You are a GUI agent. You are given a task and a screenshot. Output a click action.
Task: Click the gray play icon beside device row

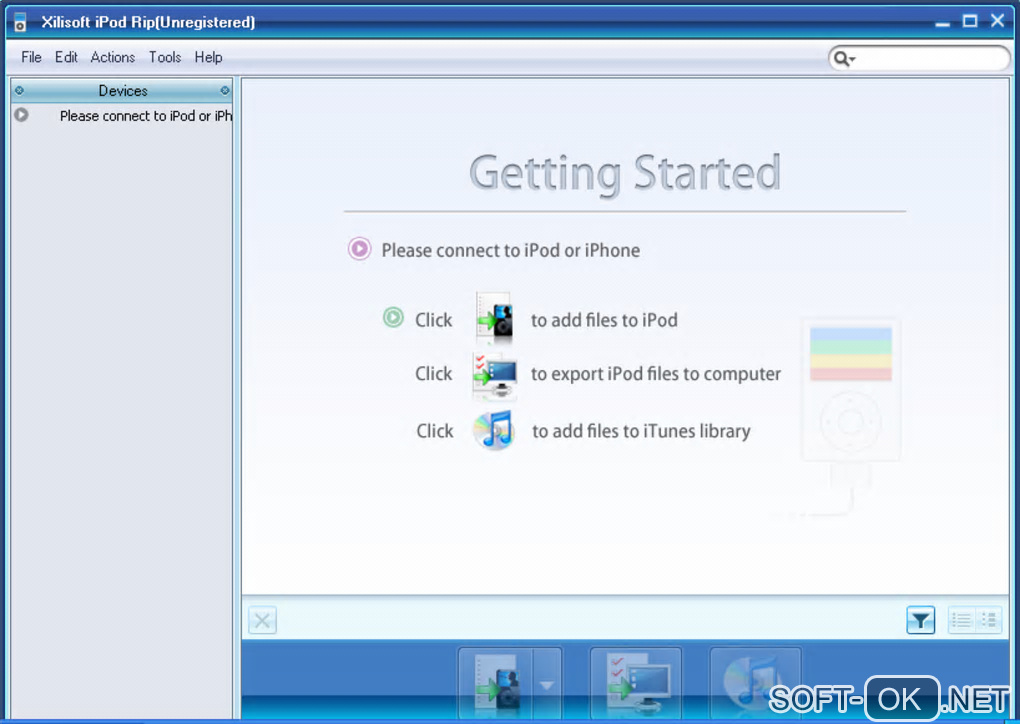[x=21, y=115]
